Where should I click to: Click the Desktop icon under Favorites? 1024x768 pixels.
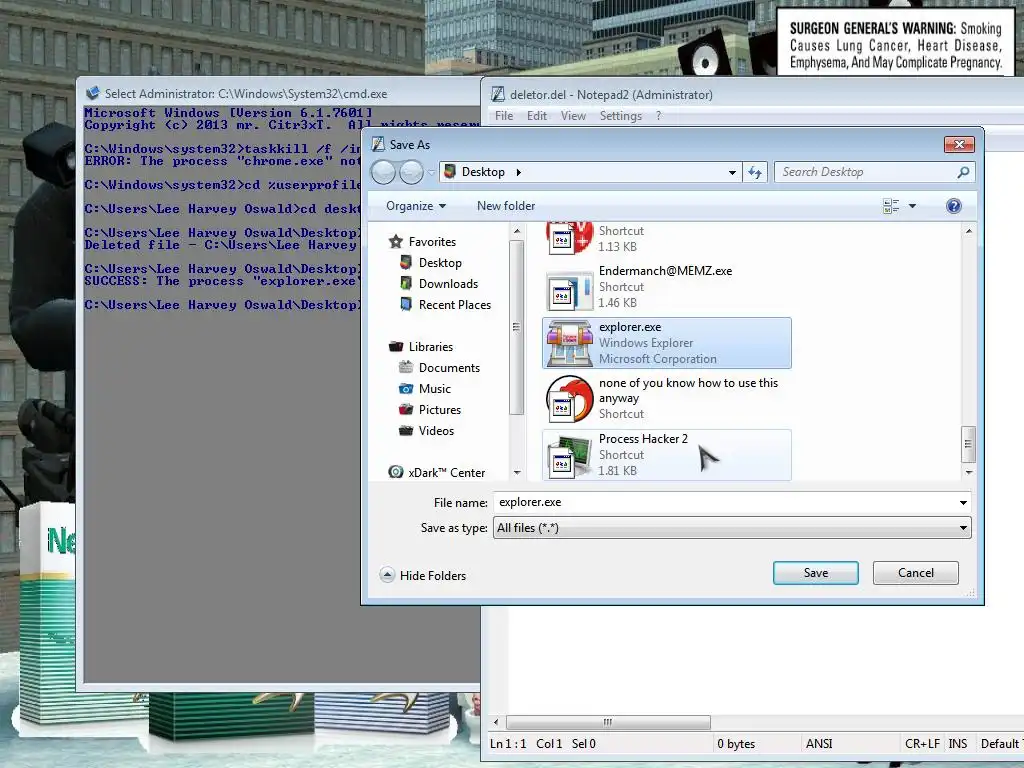[406, 263]
